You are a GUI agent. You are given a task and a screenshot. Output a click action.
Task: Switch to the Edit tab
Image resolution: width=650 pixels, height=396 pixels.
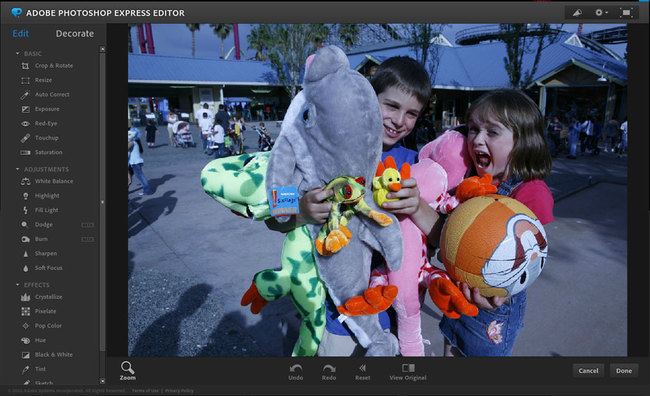click(x=20, y=34)
